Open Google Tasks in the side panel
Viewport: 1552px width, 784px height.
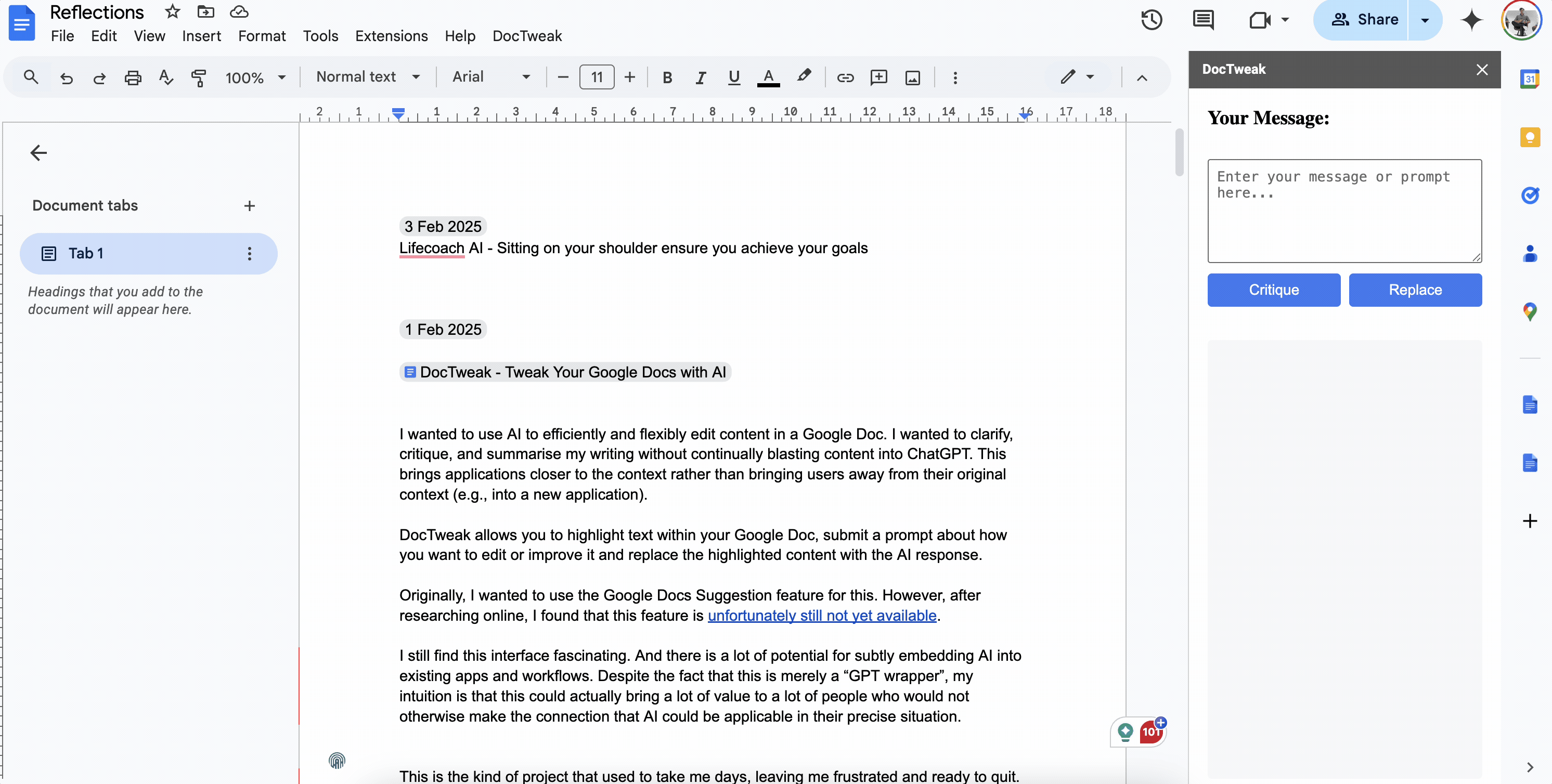click(x=1530, y=195)
